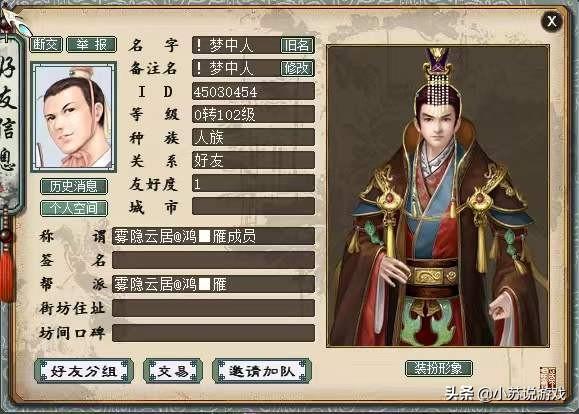This screenshot has width=579, height=414.
Task: Open 历史消息 message history
Action: click(x=74, y=186)
